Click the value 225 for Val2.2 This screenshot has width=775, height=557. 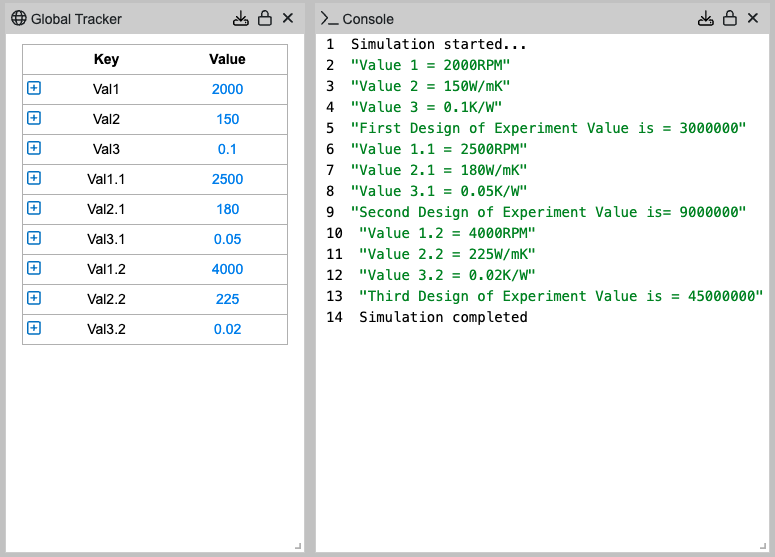pos(227,299)
